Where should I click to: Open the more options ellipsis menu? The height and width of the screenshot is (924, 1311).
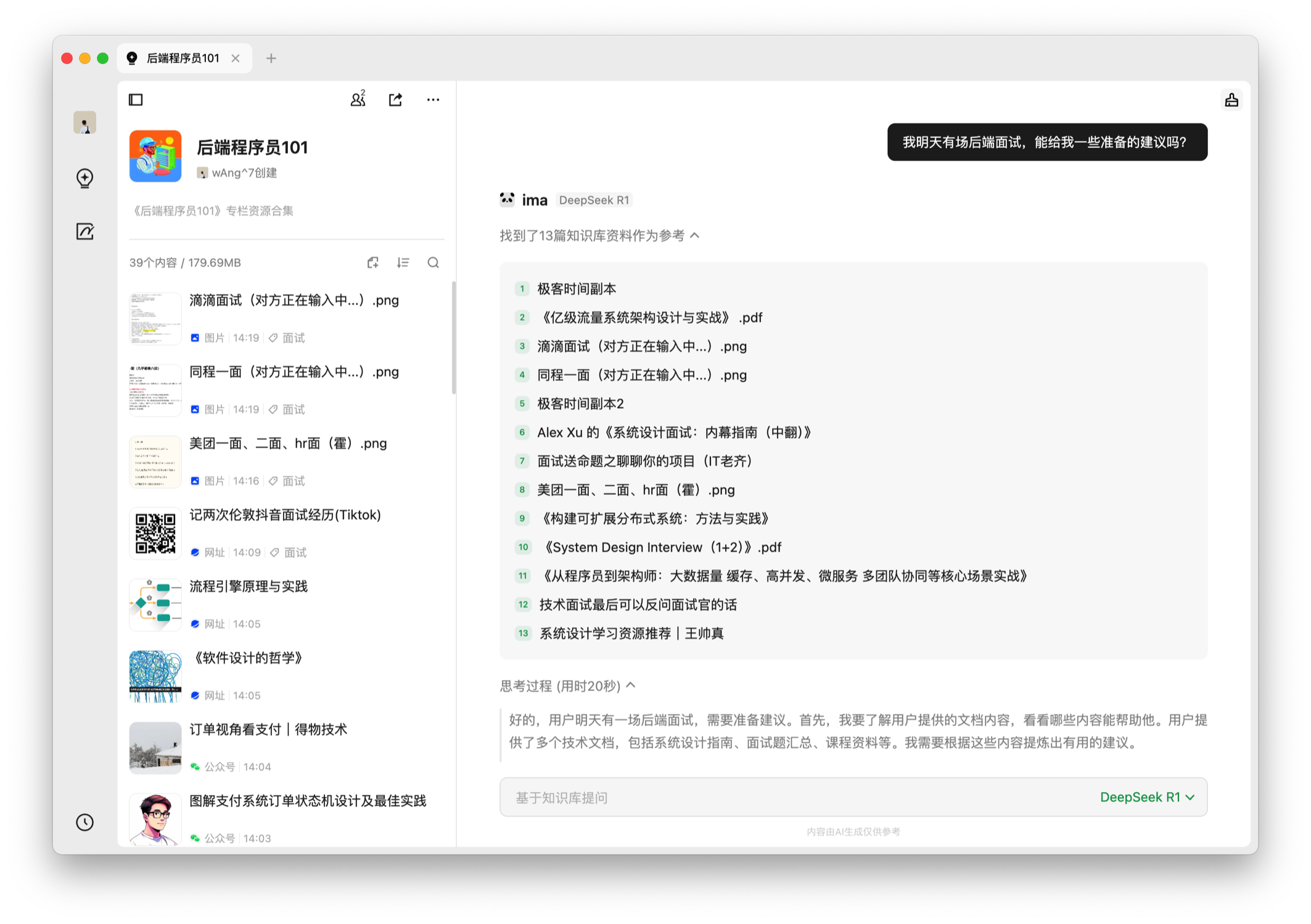(x=433, y=99)
